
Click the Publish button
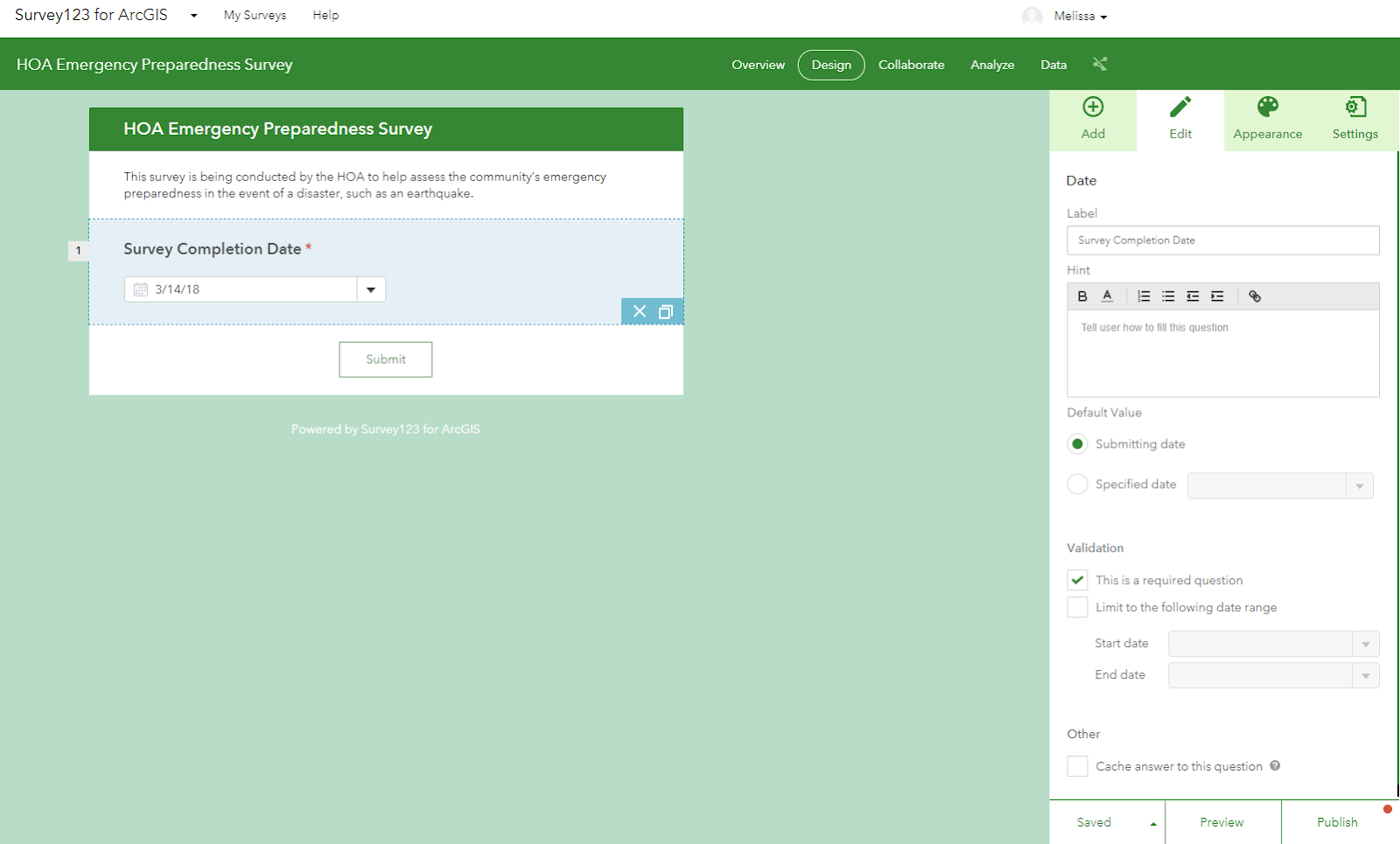pos(1336,821)
